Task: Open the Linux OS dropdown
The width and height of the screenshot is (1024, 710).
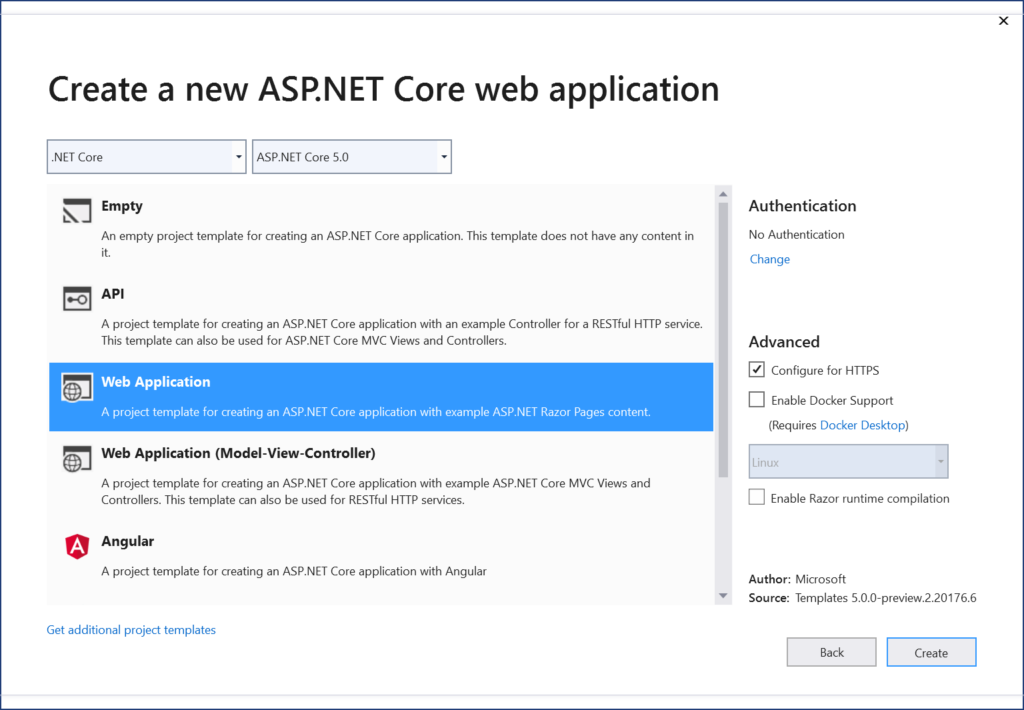Action: click(848, 462)
